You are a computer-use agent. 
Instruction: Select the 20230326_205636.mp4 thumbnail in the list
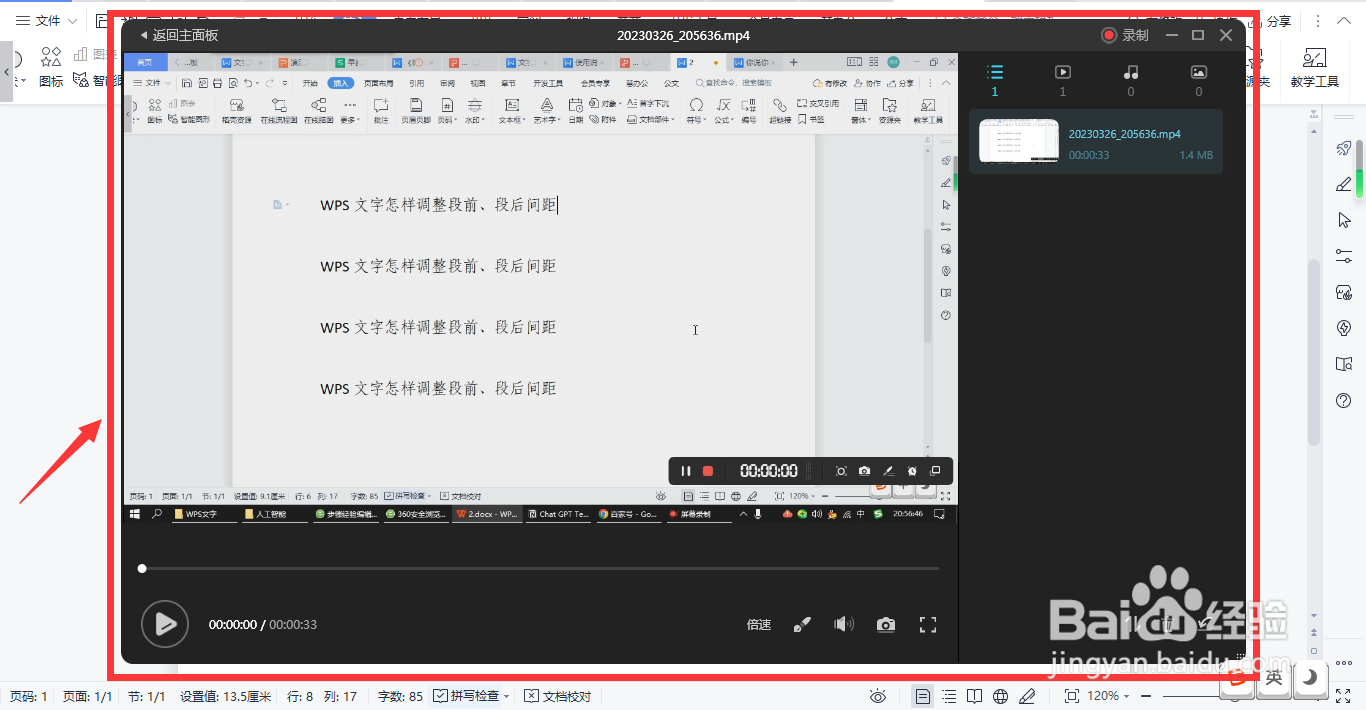(1018, 141)
